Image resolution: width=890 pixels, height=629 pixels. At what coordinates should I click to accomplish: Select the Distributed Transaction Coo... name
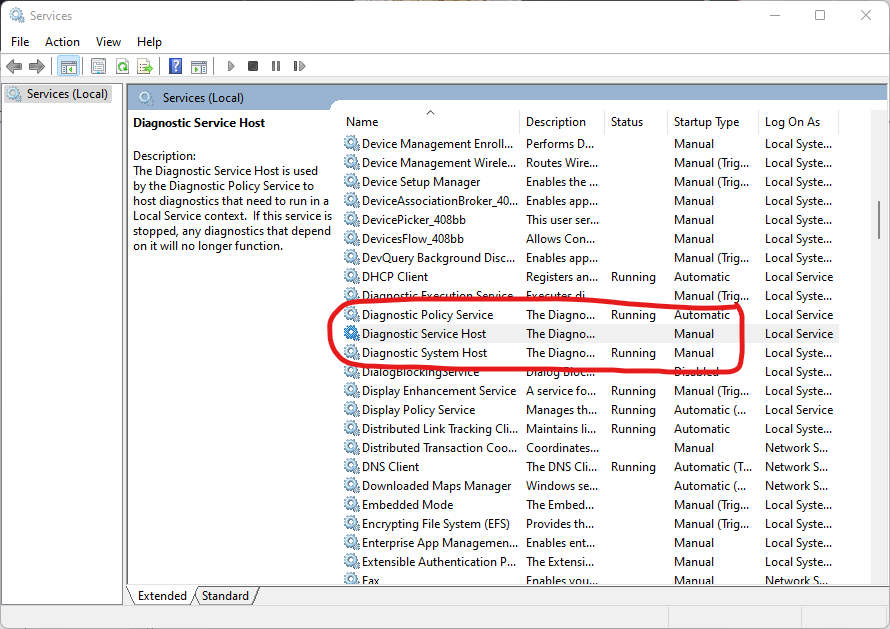pos(439,447)
